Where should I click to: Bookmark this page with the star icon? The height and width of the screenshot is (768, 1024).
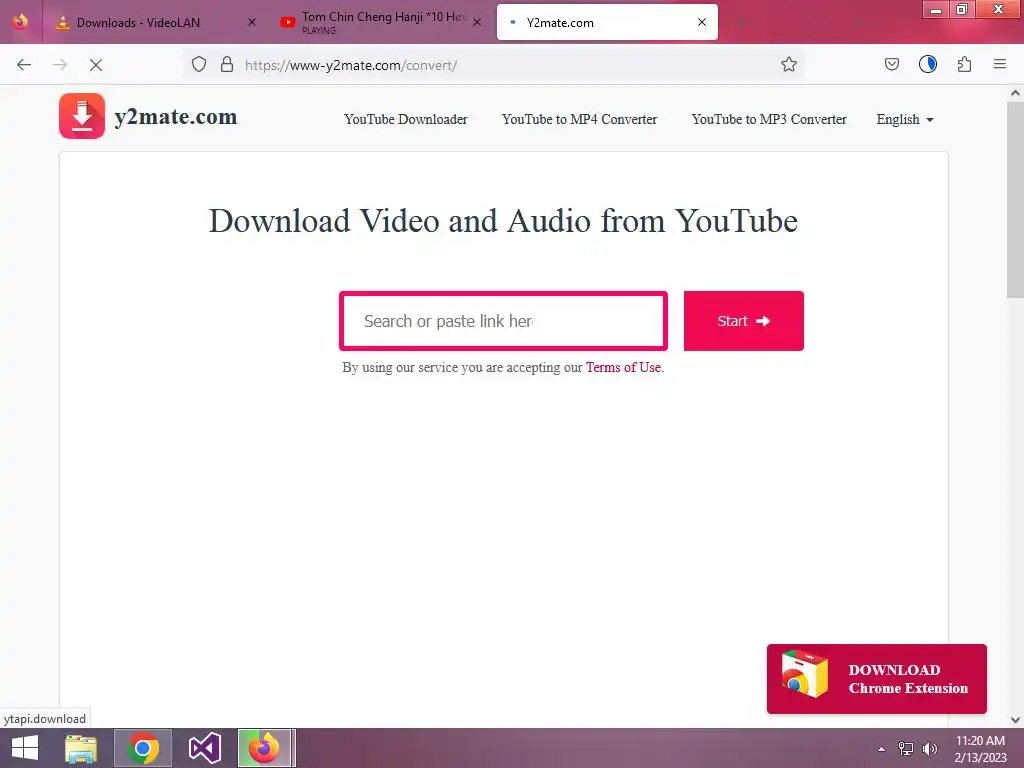click(x=789, y=64)
